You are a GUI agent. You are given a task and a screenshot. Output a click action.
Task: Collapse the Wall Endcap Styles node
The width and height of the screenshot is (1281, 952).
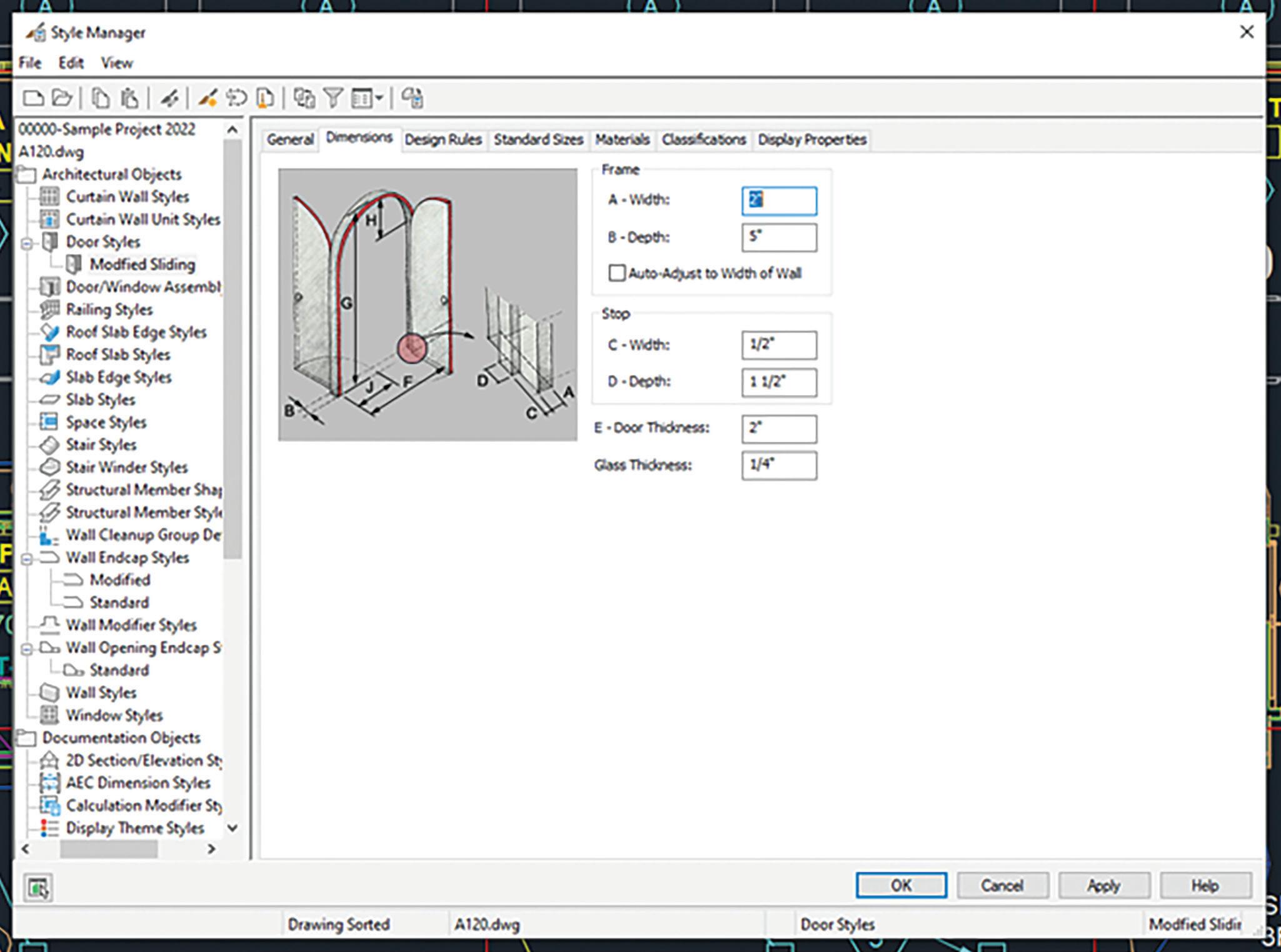[26, 559]
